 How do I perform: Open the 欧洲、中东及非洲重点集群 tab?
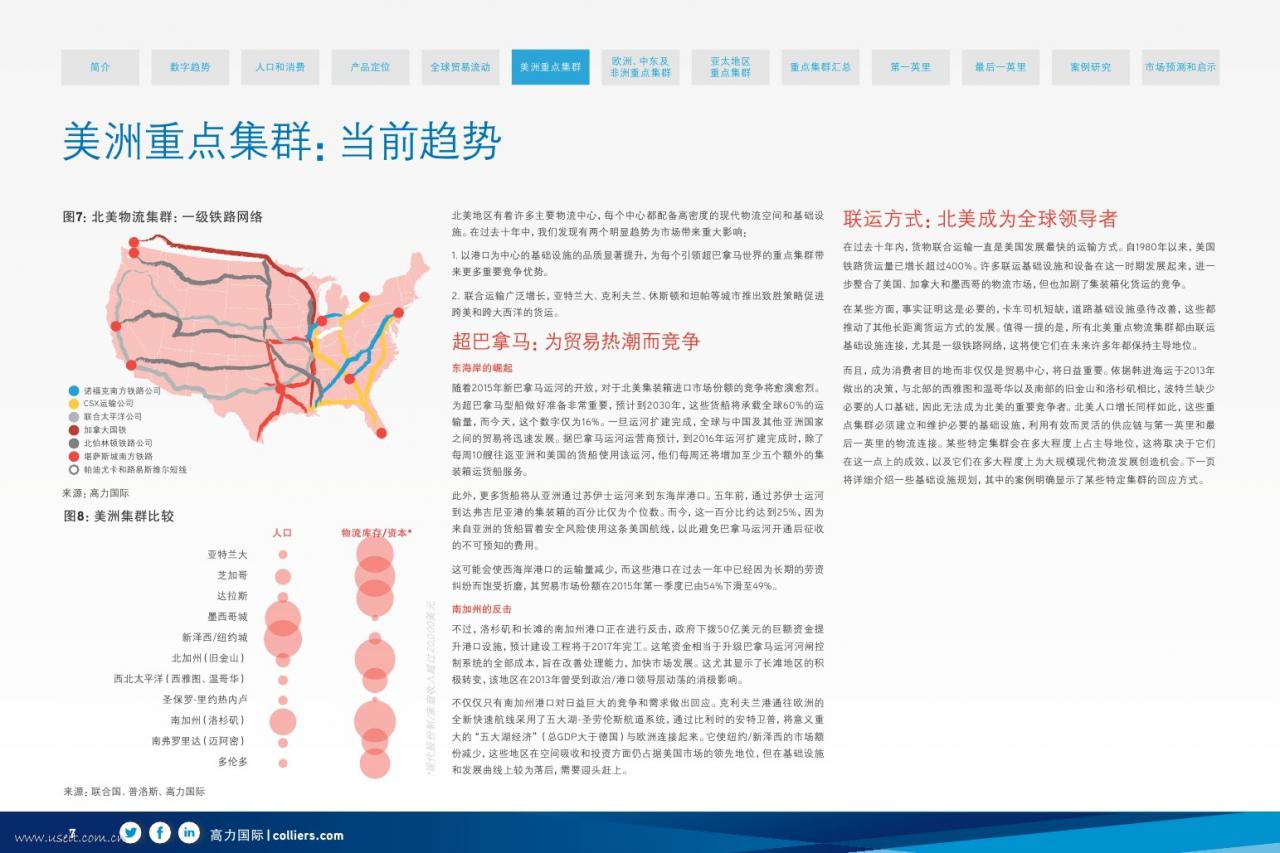[x=640, y=67]
